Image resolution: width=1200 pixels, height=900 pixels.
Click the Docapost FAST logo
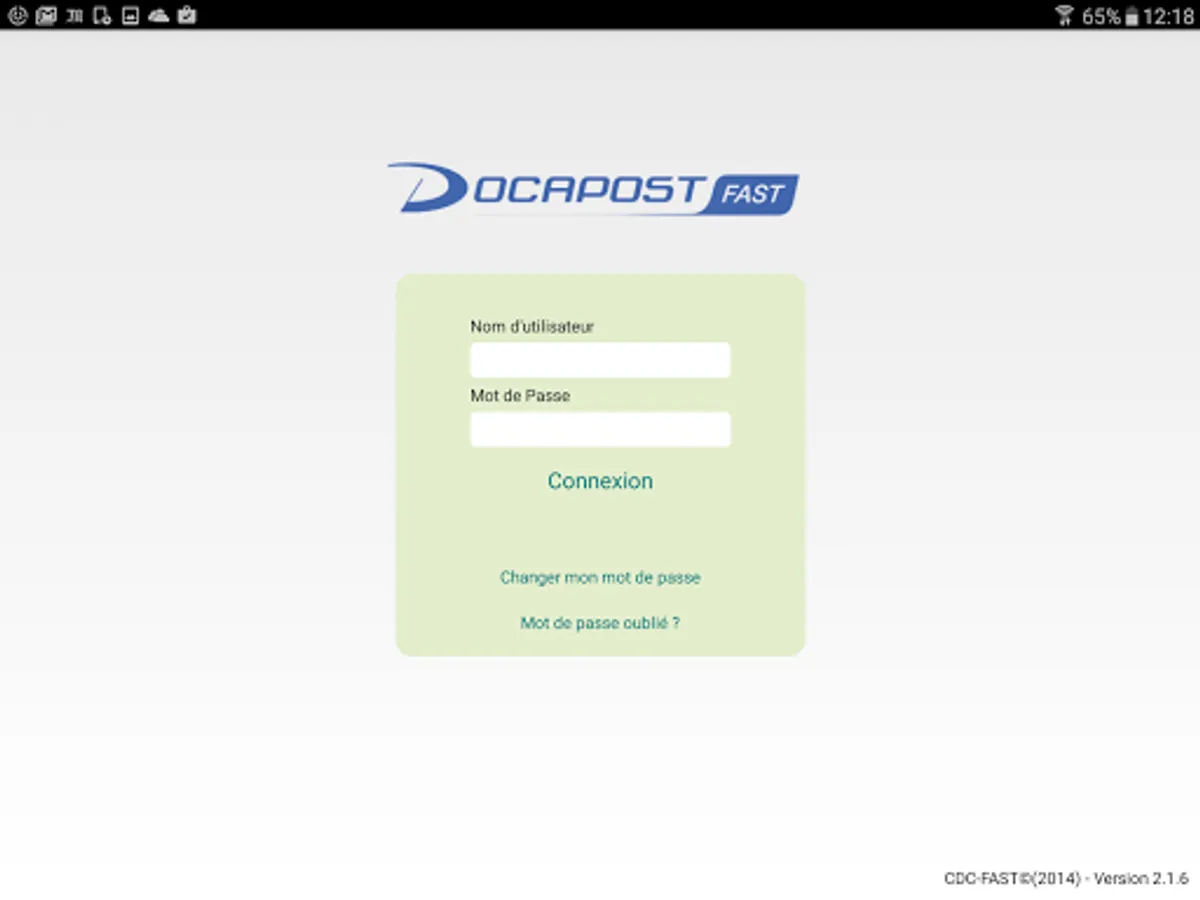pos(593,188)
